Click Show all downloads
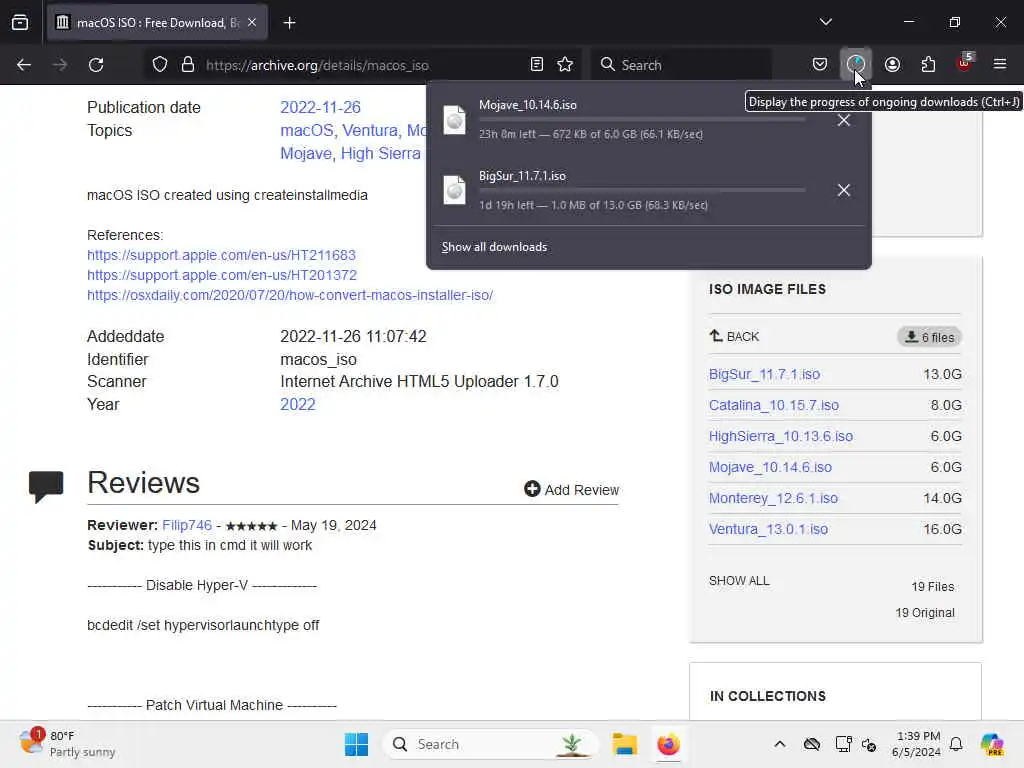This screenshot has height=768, width=1024. tap(494, 247)
